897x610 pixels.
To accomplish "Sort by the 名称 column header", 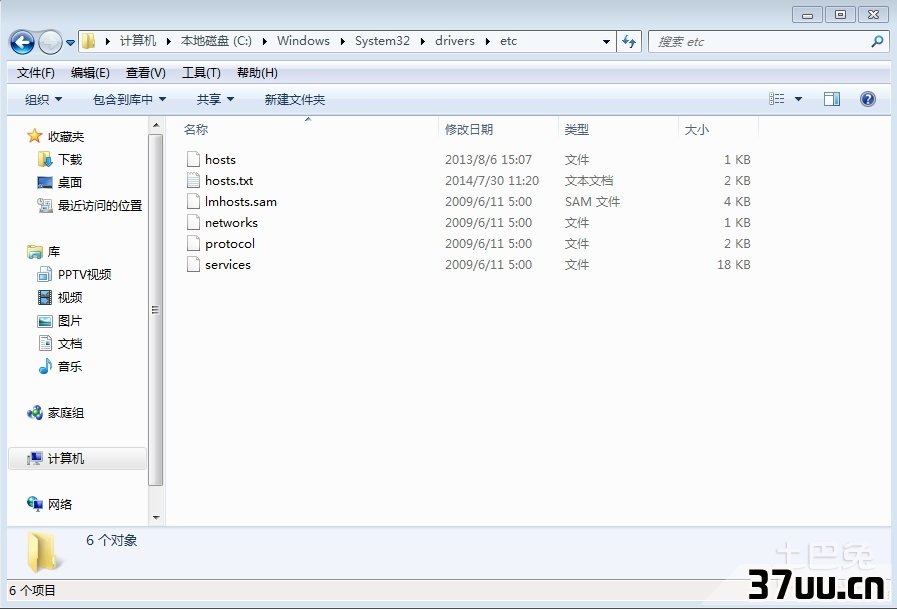I will [309, 129].
